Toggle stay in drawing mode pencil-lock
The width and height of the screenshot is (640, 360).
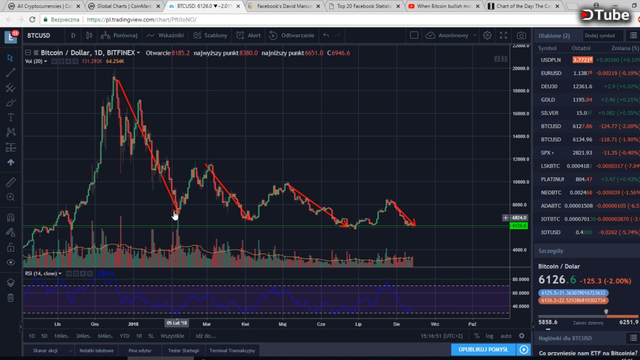pos(11,232)
